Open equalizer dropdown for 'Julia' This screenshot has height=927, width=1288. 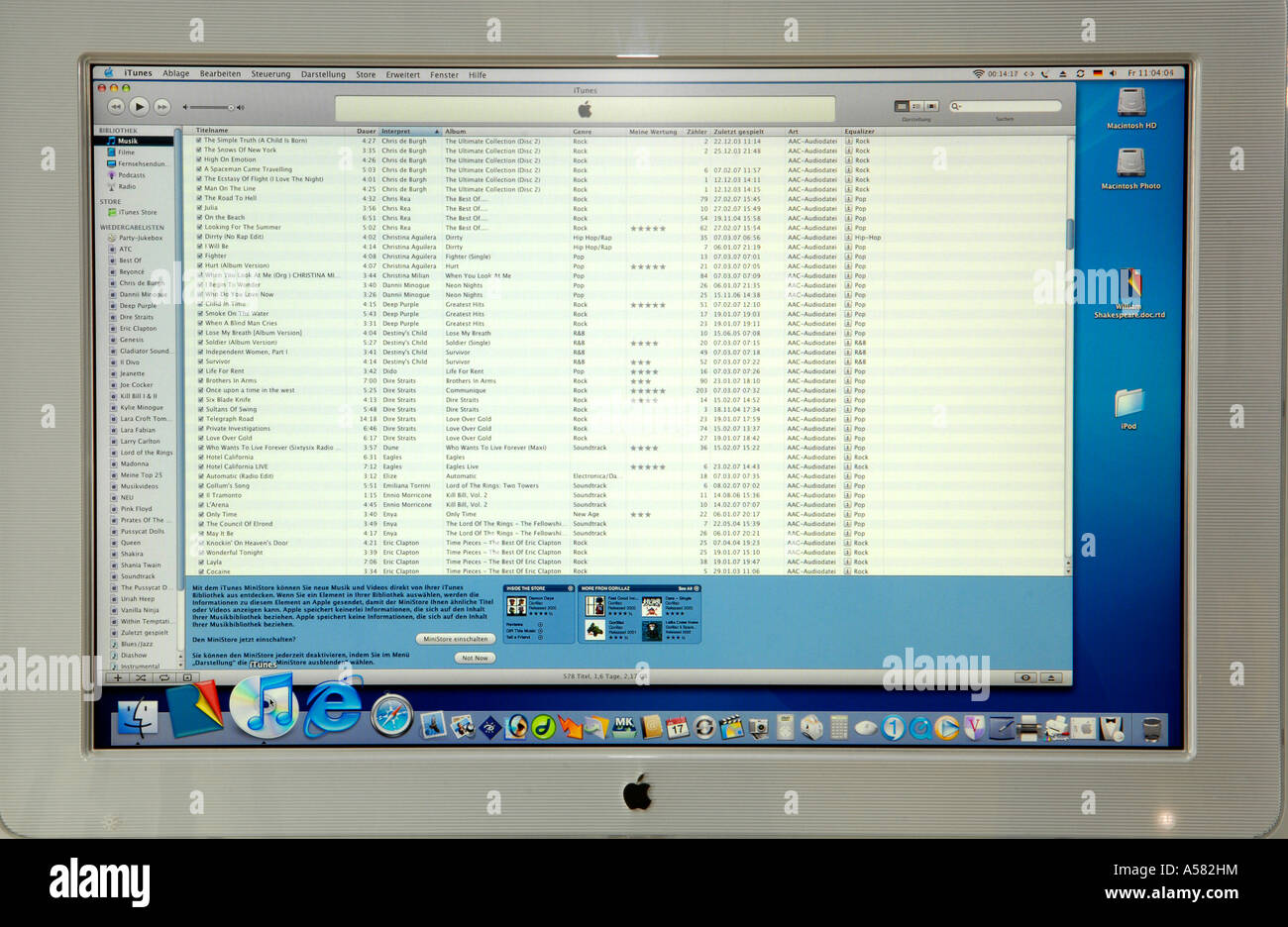click(848, 208)
